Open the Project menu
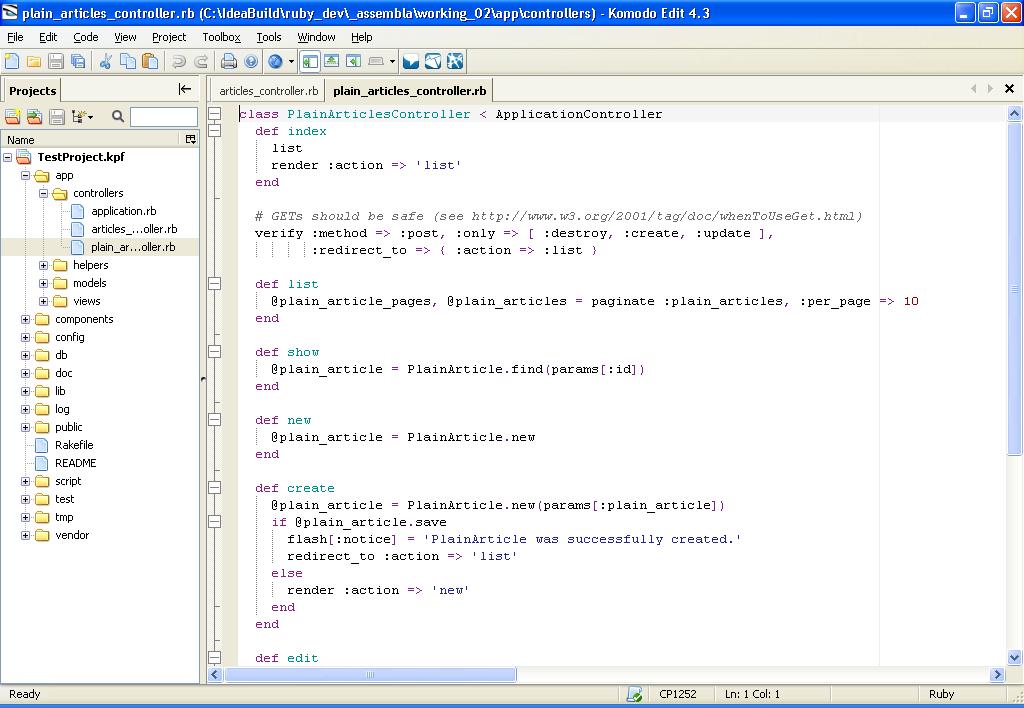Screen dimensions: 1024x708 pyautogui.click(x=168, y=37)
